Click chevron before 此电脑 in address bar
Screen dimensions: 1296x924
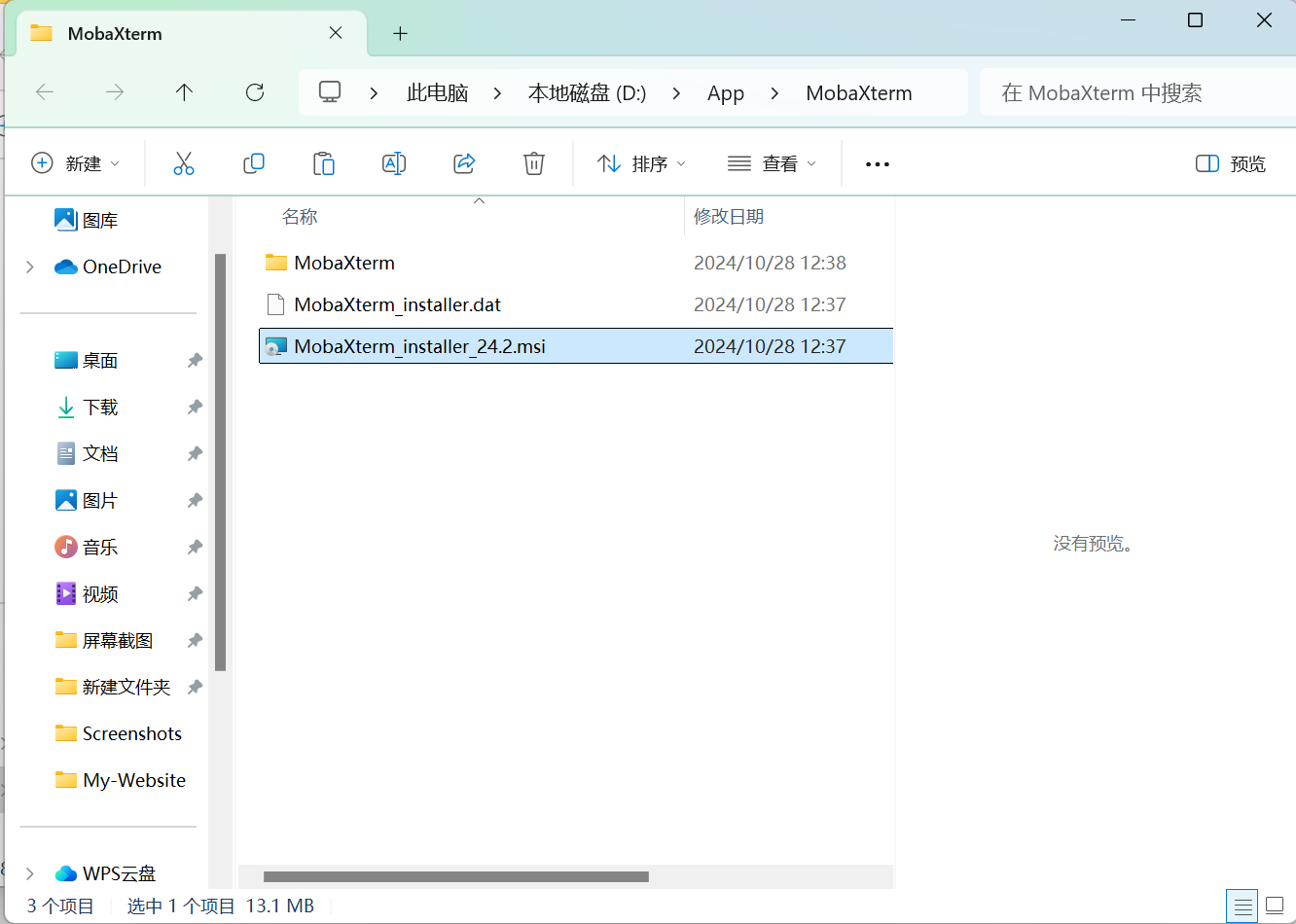[374, 93]
